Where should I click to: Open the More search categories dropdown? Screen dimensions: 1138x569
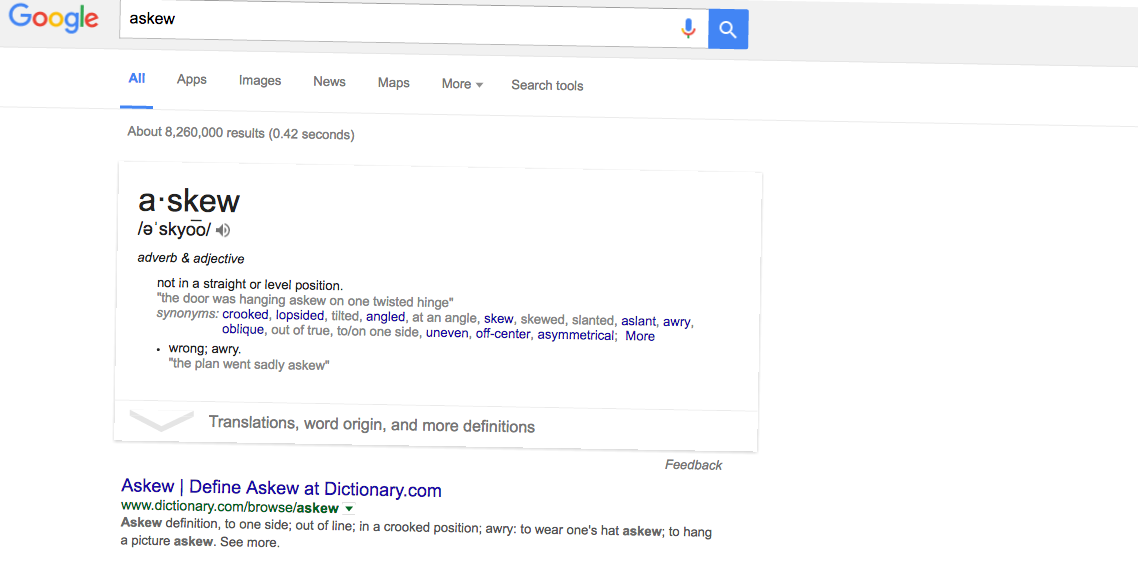pyautogui.click(x=462, y=84)
